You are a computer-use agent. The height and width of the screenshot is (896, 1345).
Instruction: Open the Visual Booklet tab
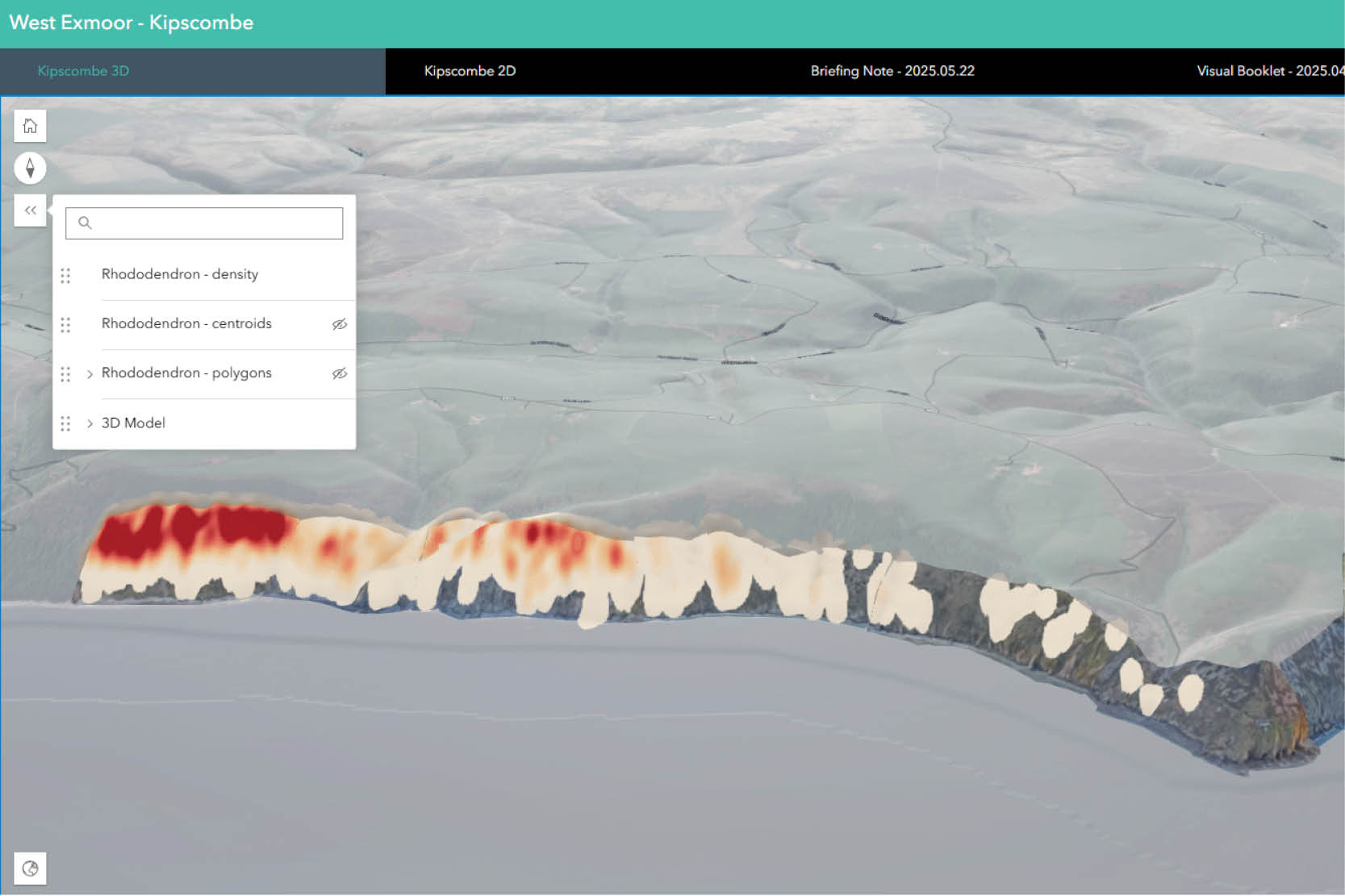click(1270, 71)
